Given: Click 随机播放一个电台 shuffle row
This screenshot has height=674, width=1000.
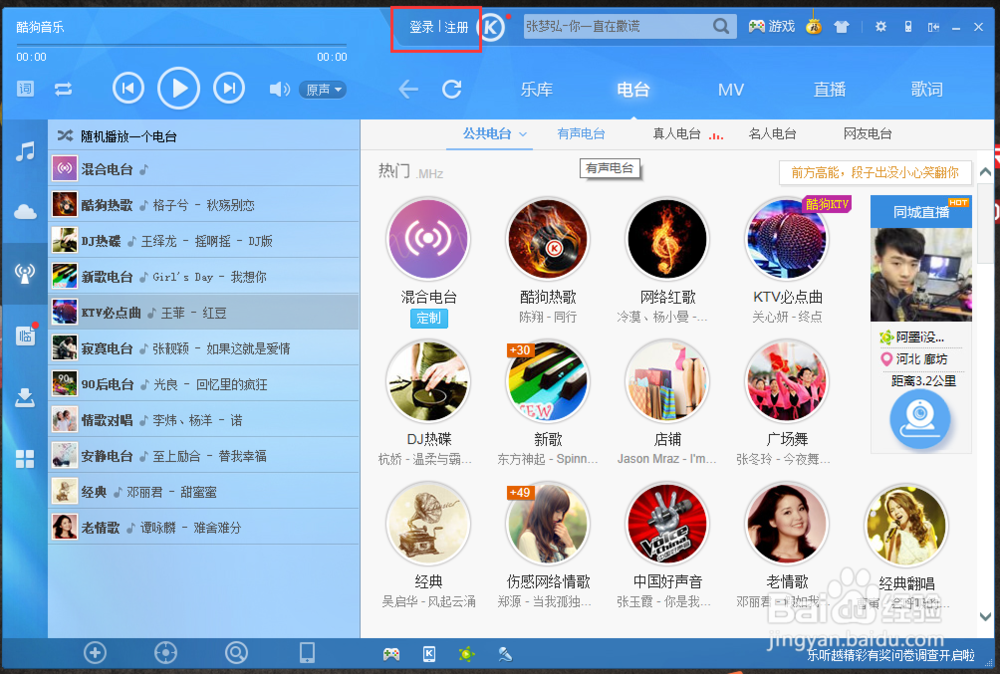Looking at the screenshot, I should click(x=204, y=135).
